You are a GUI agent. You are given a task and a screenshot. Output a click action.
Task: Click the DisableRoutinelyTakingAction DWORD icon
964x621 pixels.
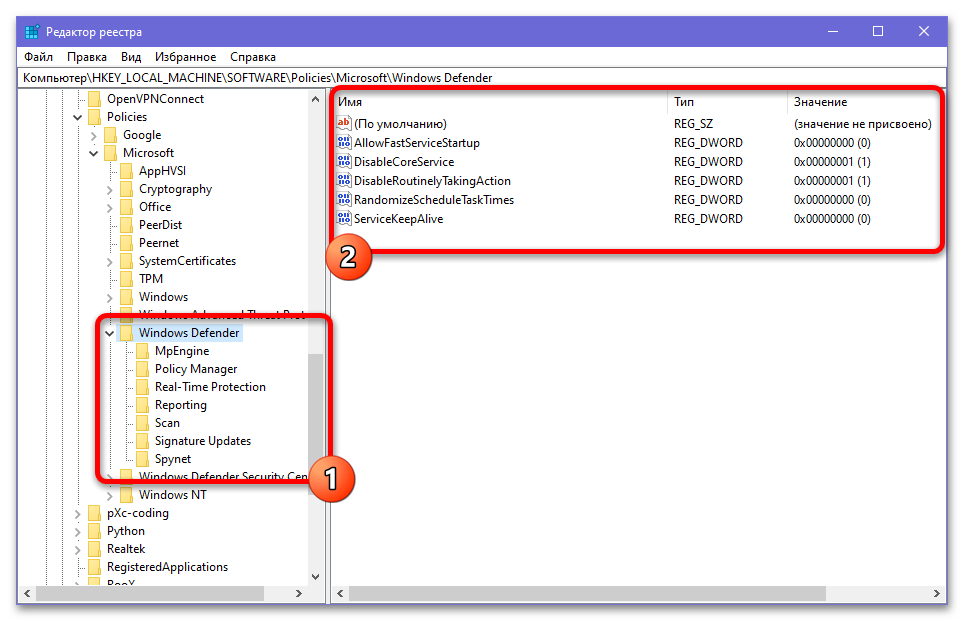pos(344,181)
